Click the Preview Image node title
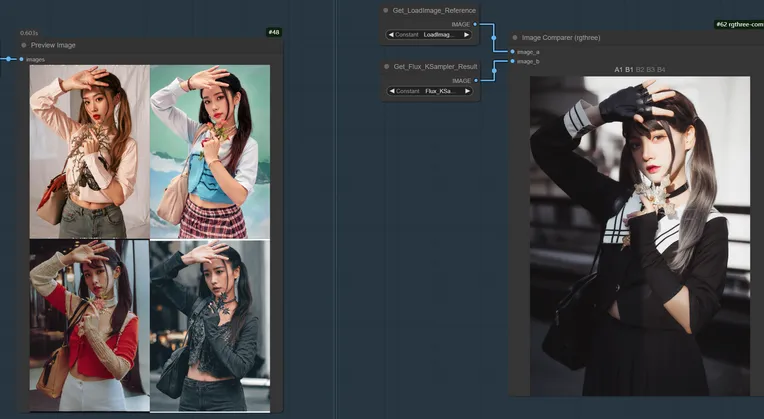Image resolution: width=764 pixels, height=419 pixels. [x=53, y=45]
